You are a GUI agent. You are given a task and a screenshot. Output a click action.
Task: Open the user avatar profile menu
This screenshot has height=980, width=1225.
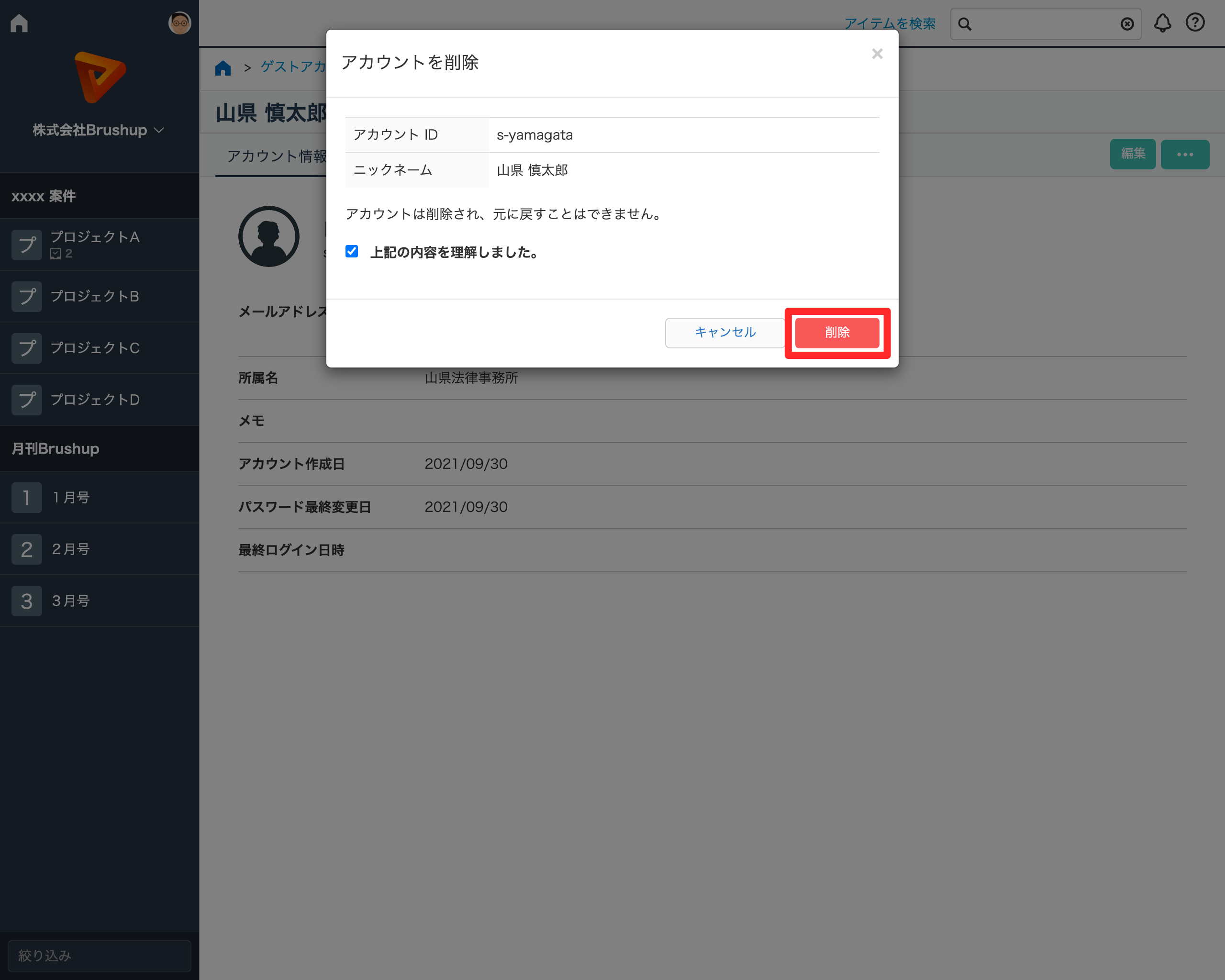pyautogui.click(x=179, y=23)
